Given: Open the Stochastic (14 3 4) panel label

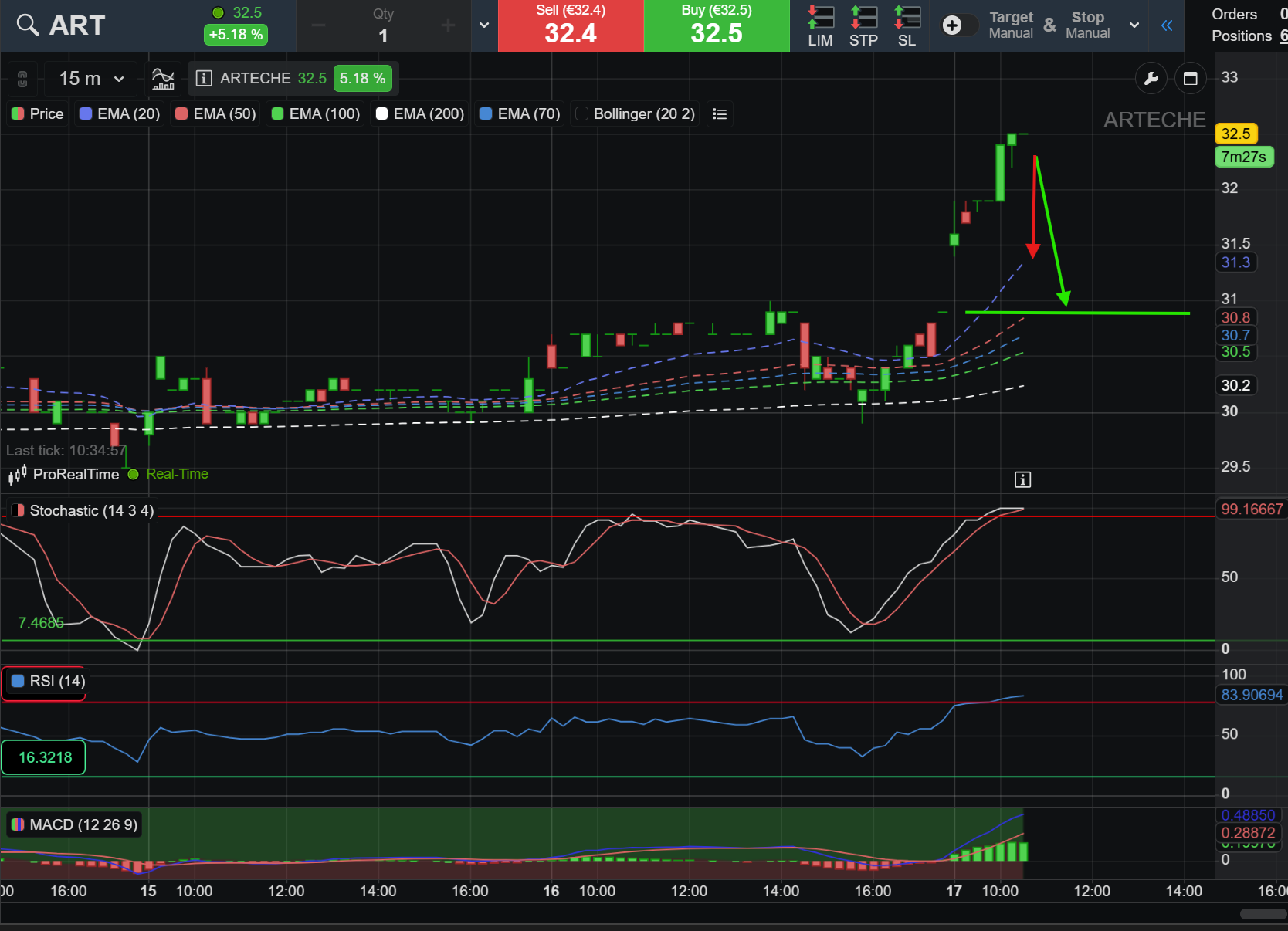Looking at the screenshot, I should [x=83, y=511].
